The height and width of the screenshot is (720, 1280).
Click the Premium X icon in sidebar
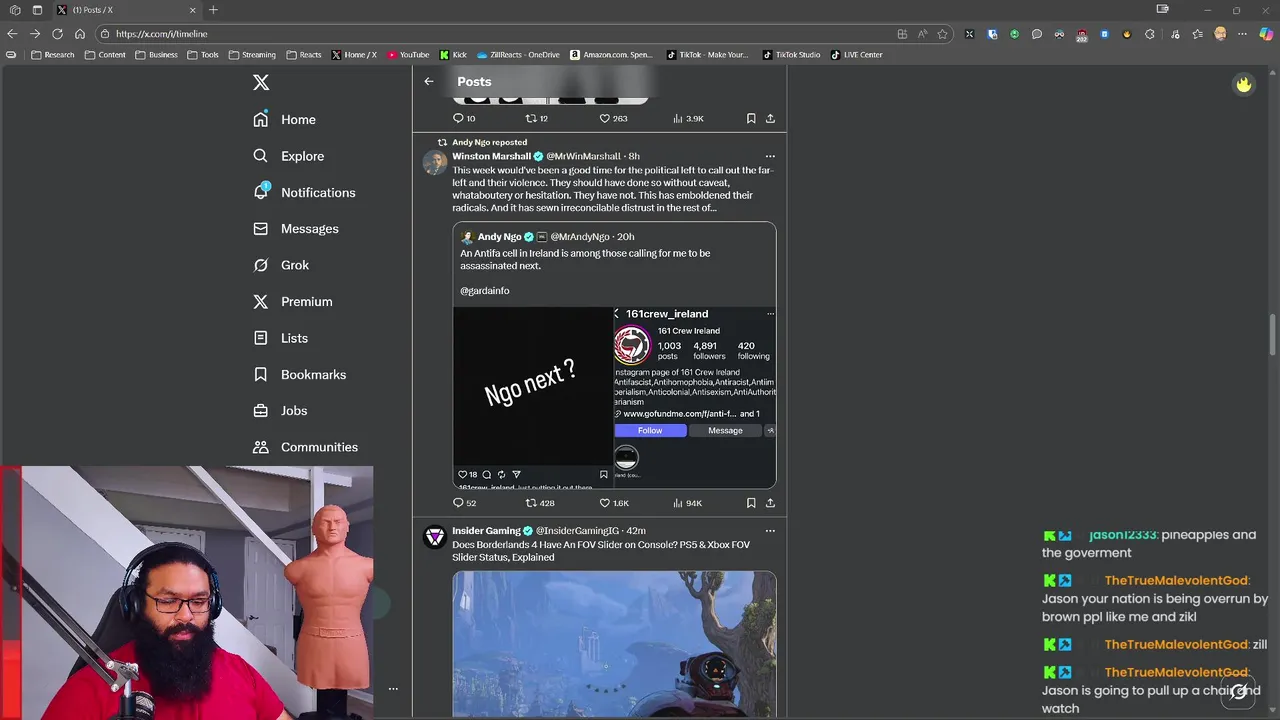261,301
